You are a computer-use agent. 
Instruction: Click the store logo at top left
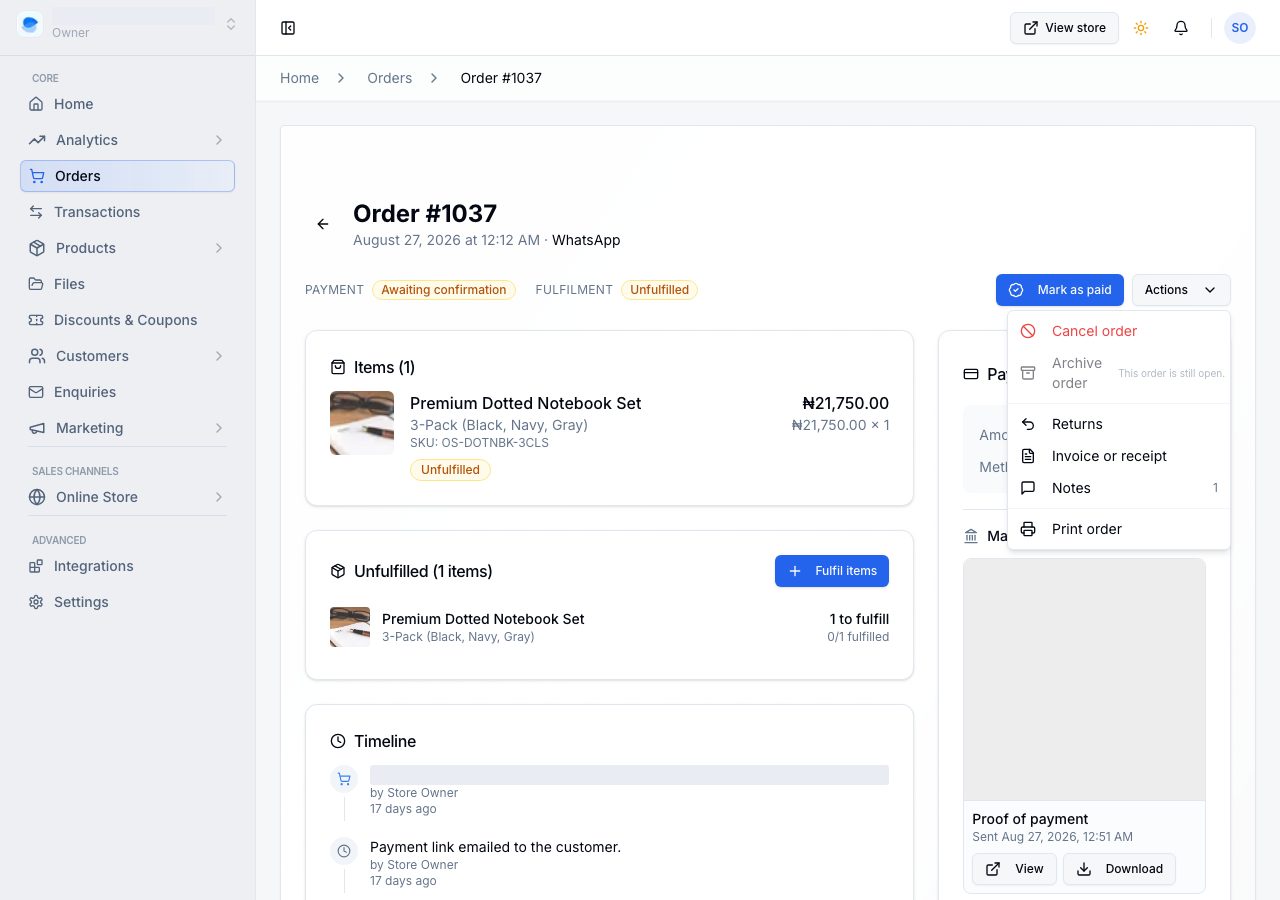[x=30, y=24]
